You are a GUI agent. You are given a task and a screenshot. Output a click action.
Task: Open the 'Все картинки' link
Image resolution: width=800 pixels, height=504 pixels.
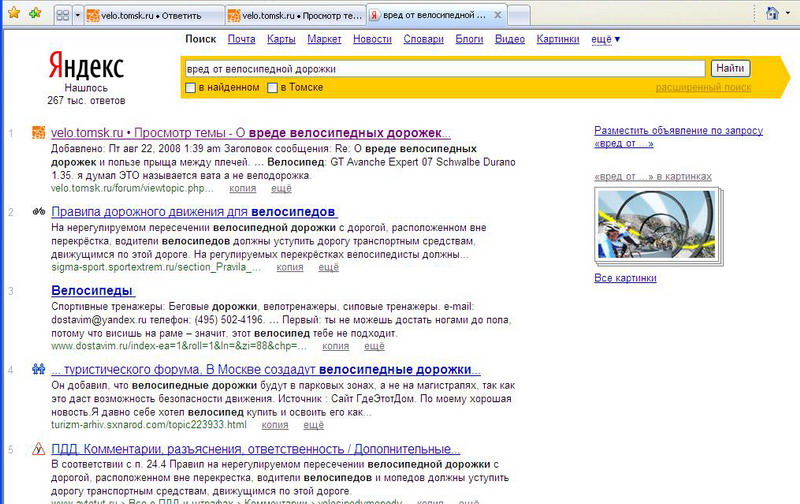625,278
